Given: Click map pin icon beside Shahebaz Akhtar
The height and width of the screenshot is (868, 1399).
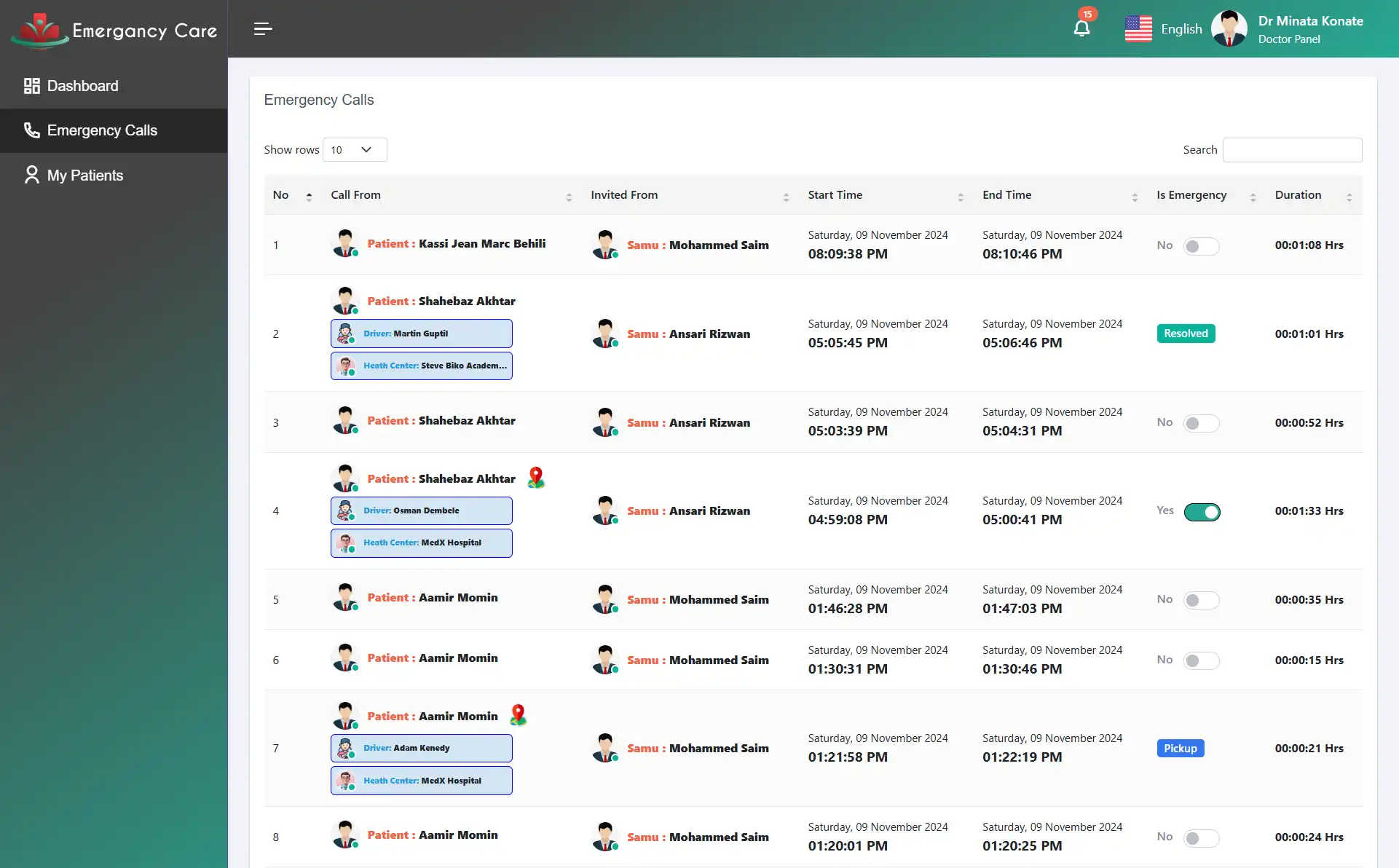Looking at the screenshot, I should coord(536,478).
